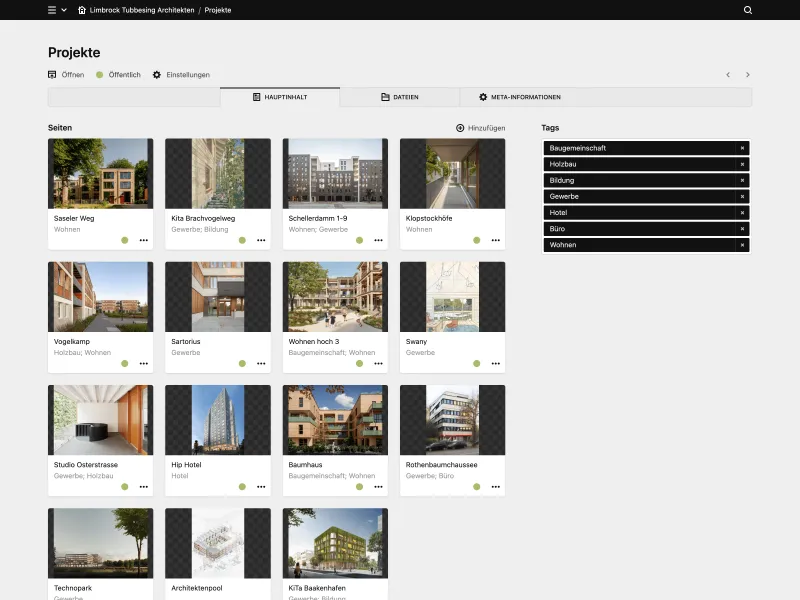Toggle the Öffentlich status indicator
Viewport: 800px width, 600px height.
point(97,74)
